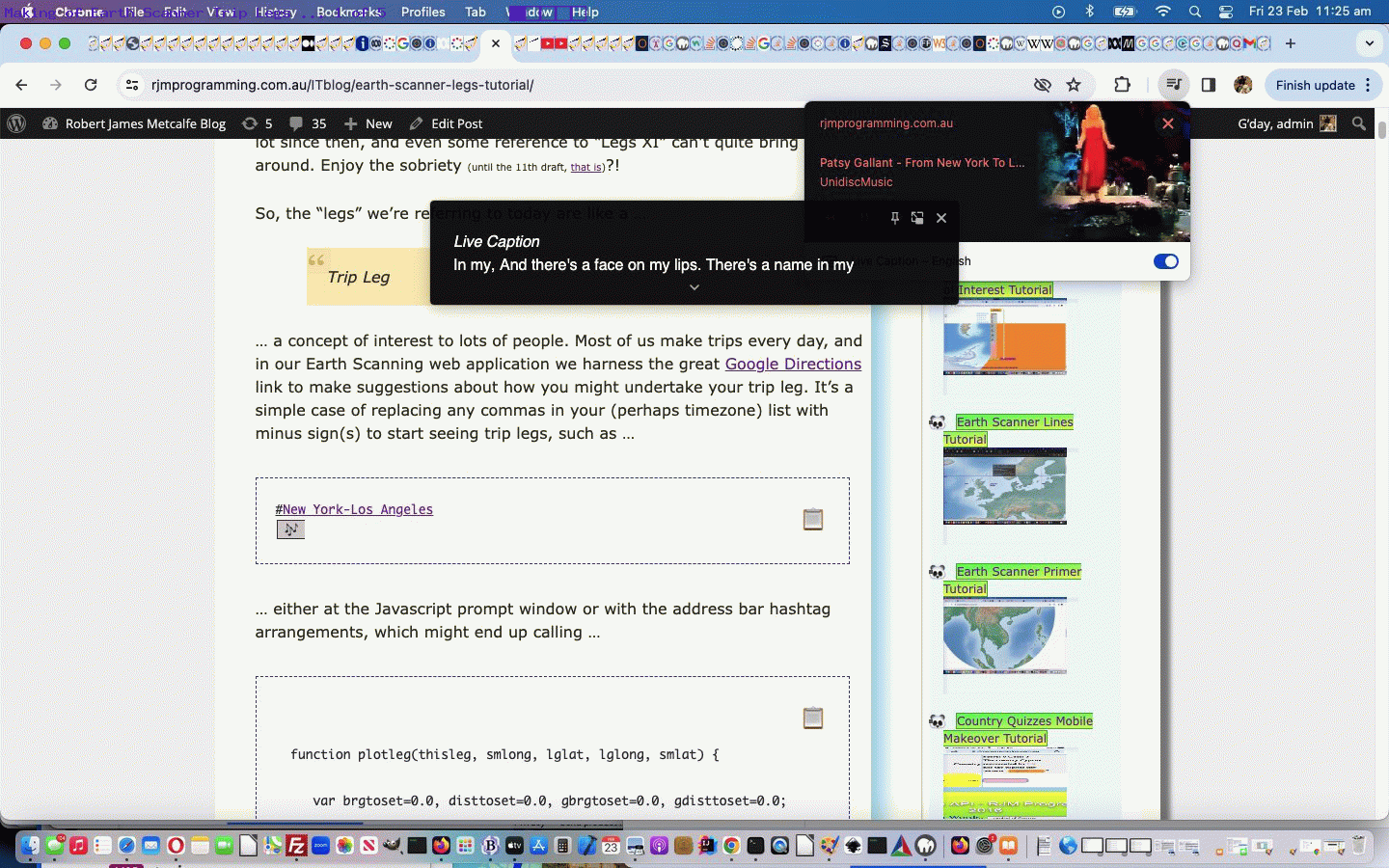Copy plotleg function code via clipboard icon
1389x868 pixels.
point(813,718)
